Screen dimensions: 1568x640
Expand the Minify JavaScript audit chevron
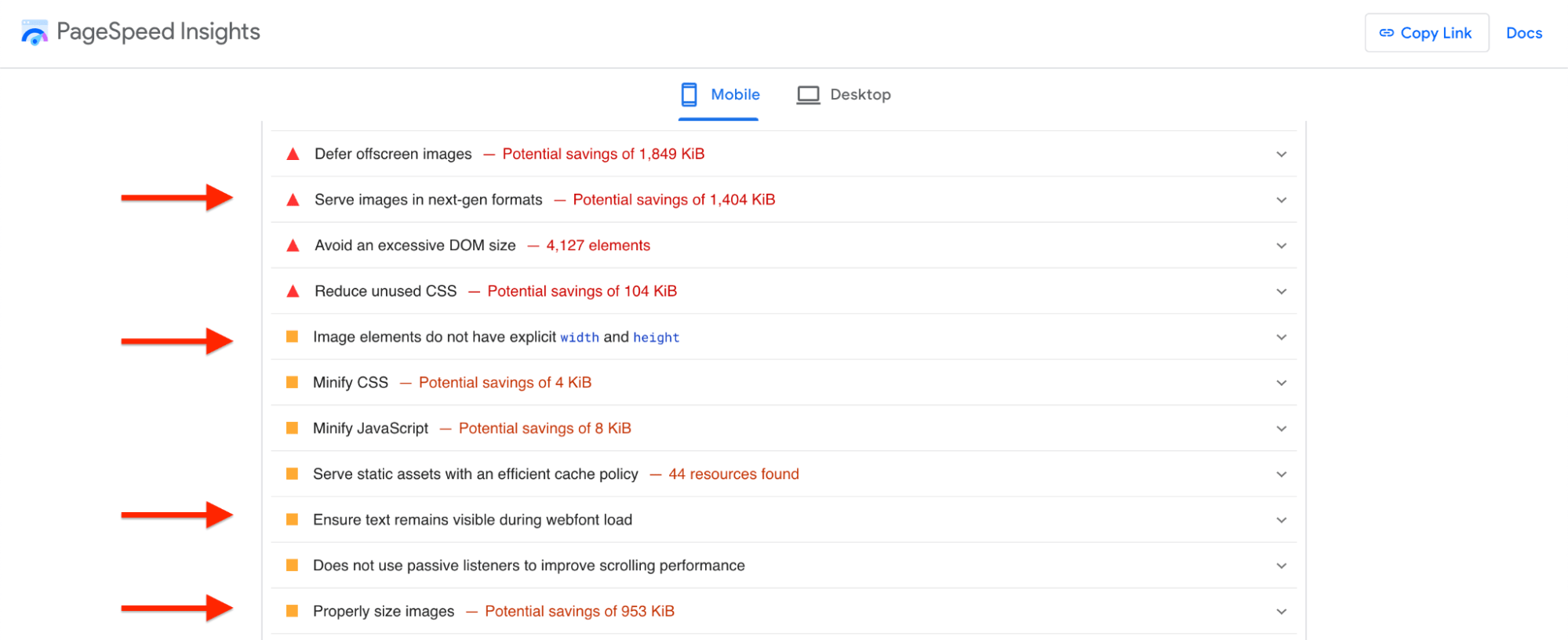click(1281, 429)
